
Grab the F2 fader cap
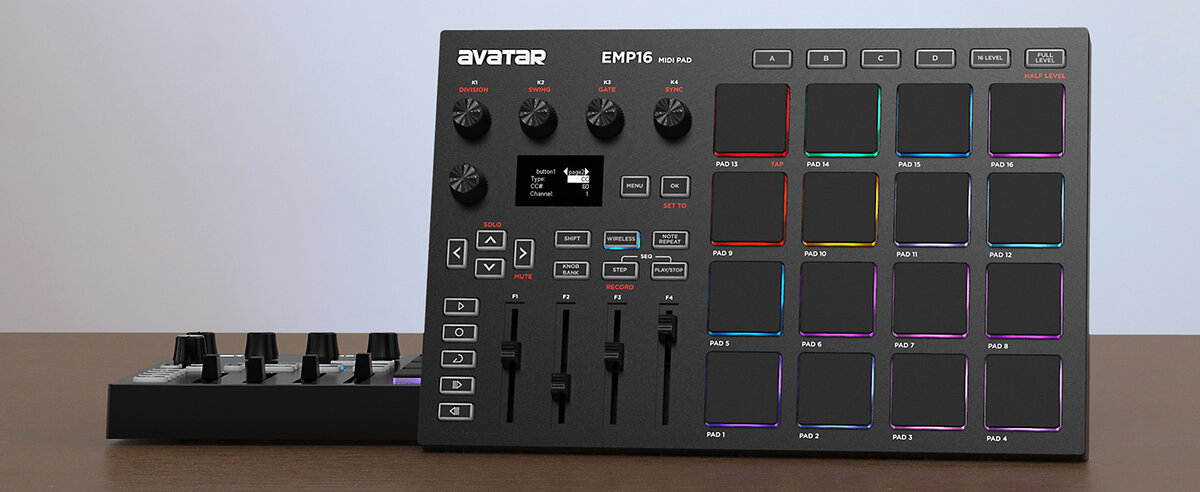click(561, 386)
